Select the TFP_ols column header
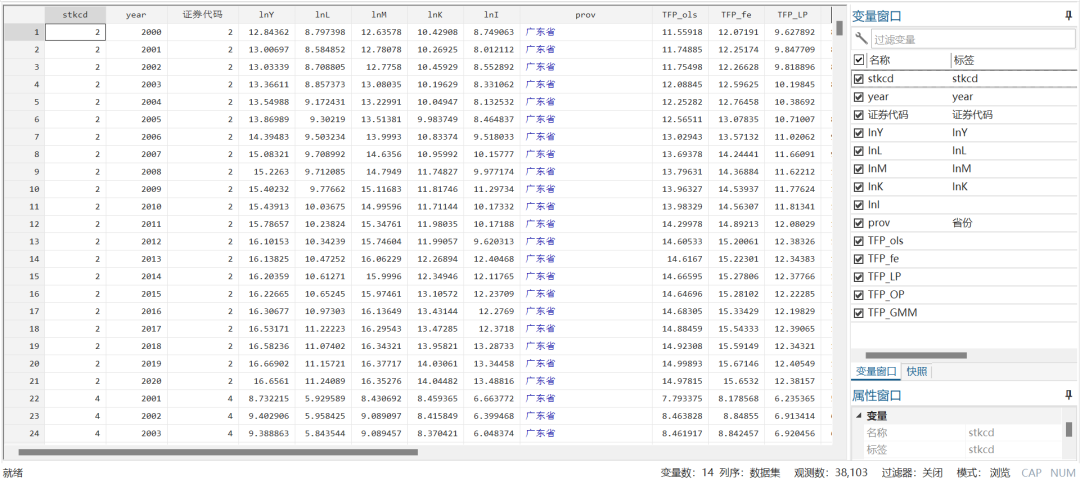Viewport: 1080px width, 479px height. (680, 14)
